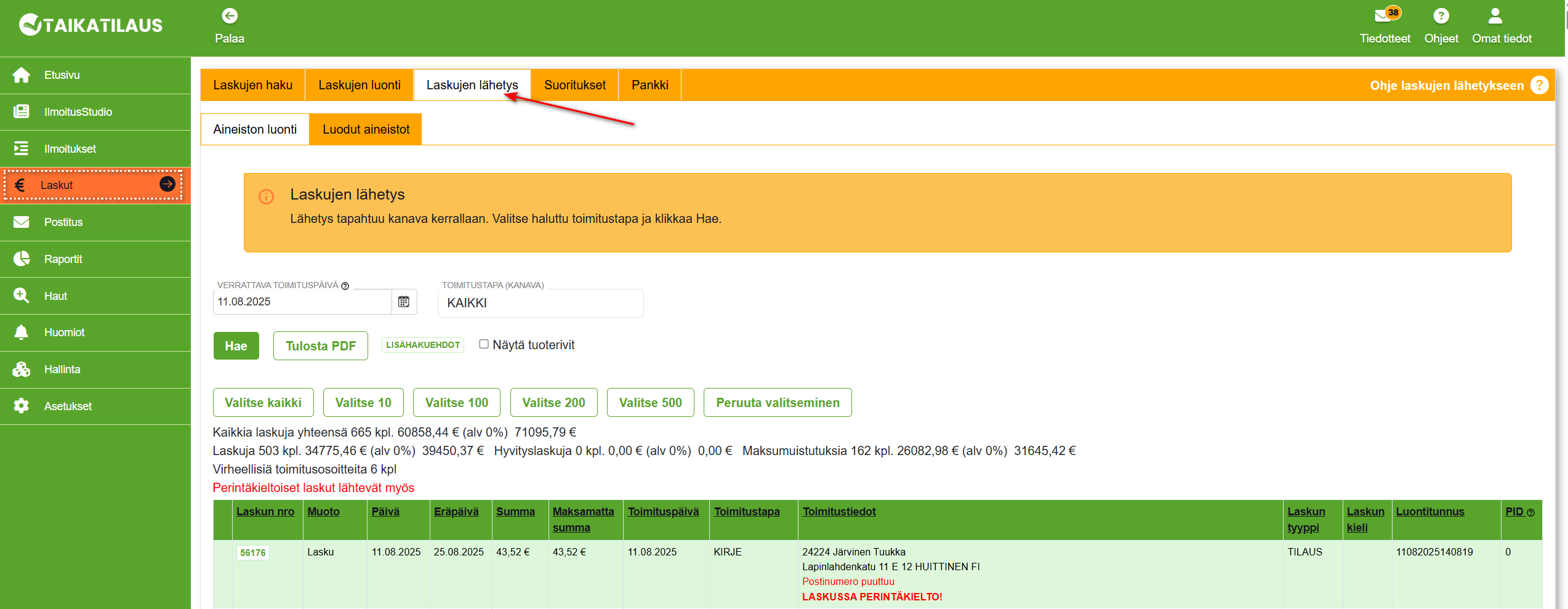Click the Huomiot bell icon in sidebar
Screen dimensions: 1568x609
[22, 333]
